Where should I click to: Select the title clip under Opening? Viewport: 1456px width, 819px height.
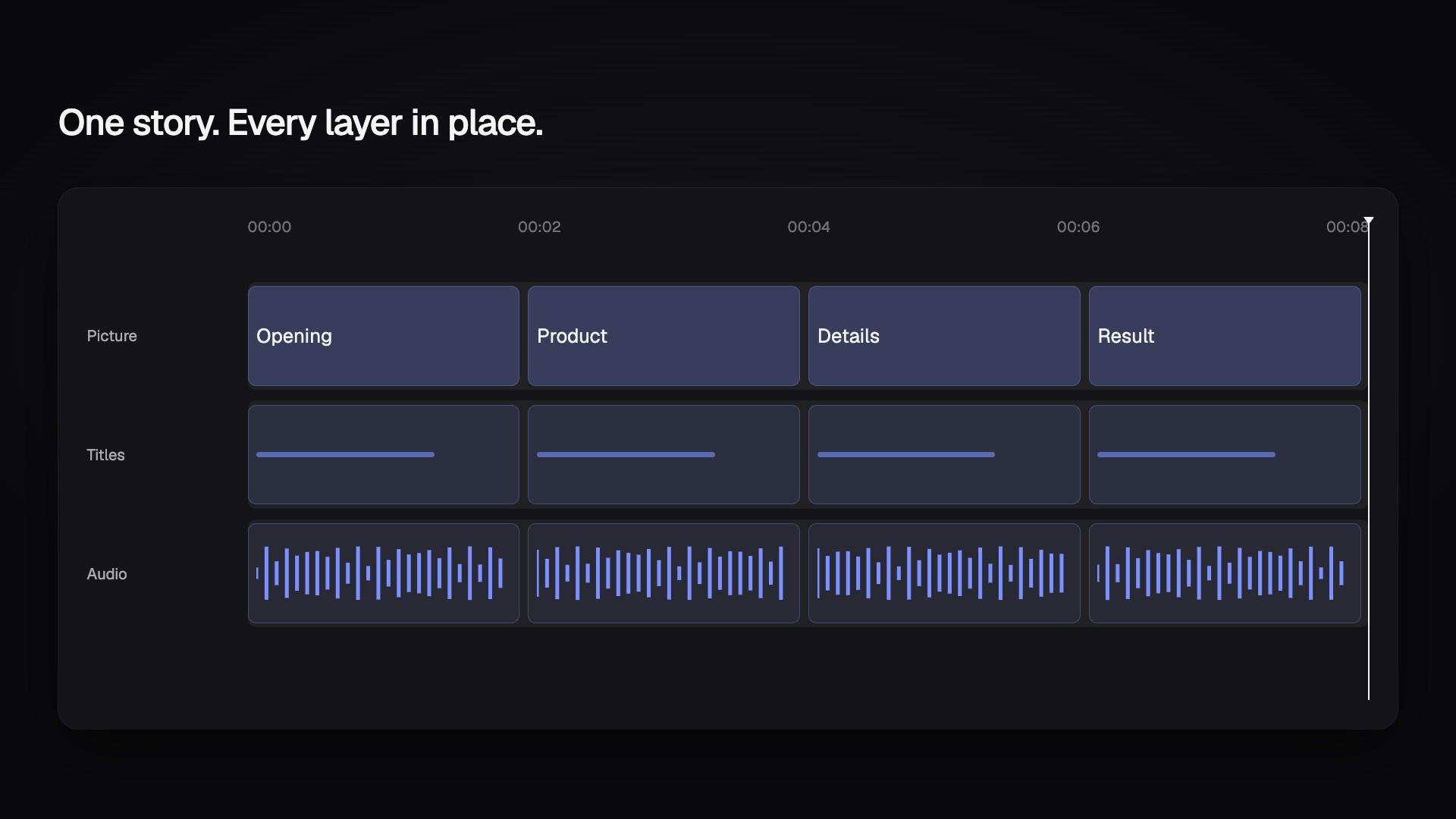coord(384,455)
